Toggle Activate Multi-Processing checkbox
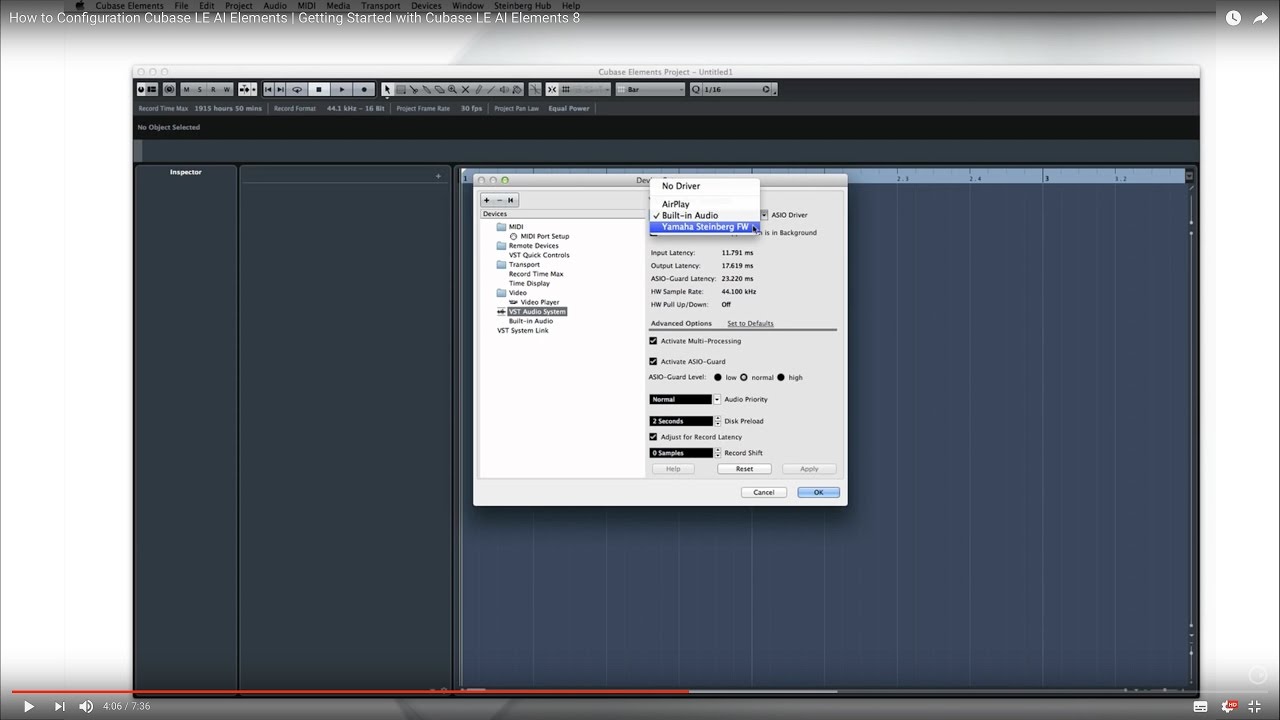Image resolution: width=1280 pixels, height=720 pixels. [x=653, y=341]
